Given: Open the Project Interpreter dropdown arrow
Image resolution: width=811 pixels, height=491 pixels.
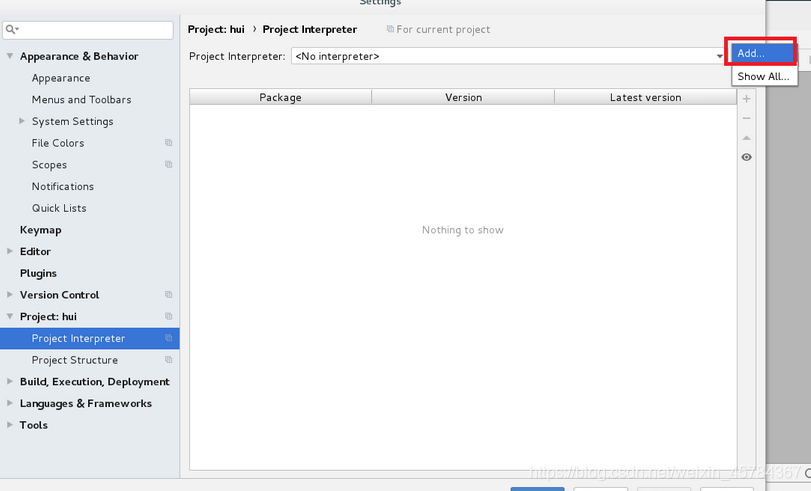Looking at the screenshot, I should click(719, 56).
